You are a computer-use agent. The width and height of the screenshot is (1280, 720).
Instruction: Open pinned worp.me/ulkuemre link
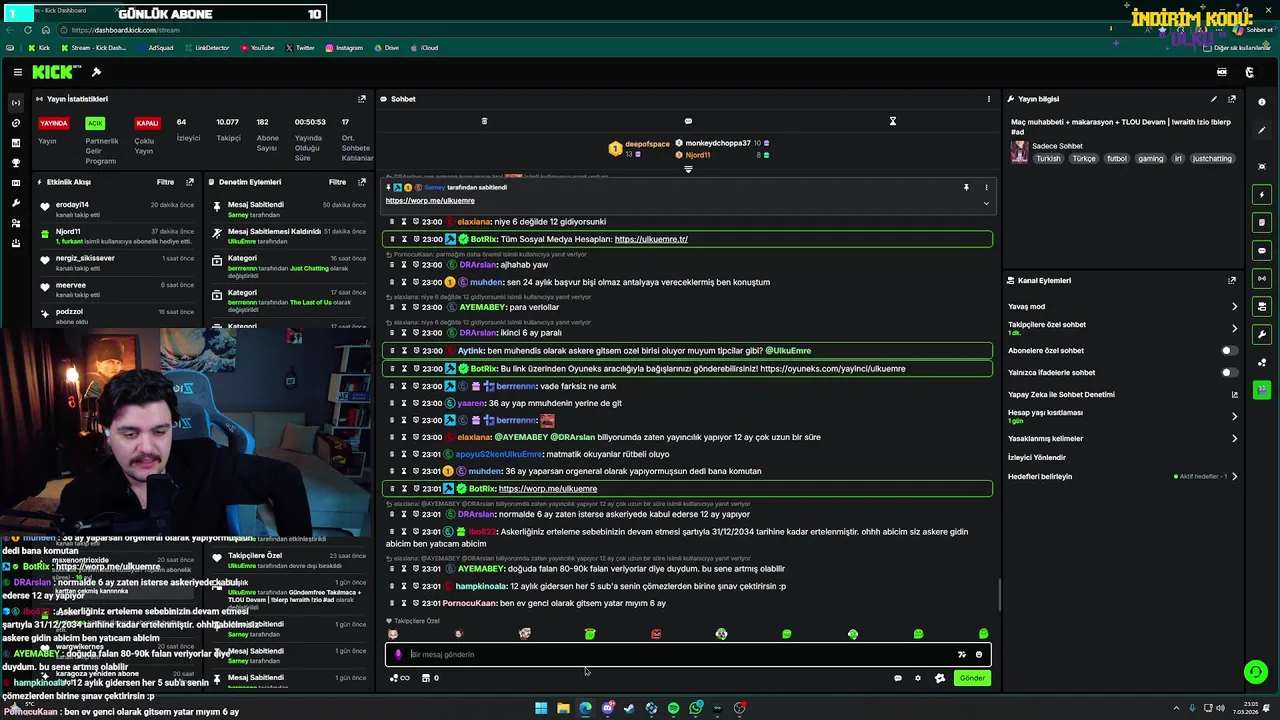pyautogui.click(x=430, y=201)
